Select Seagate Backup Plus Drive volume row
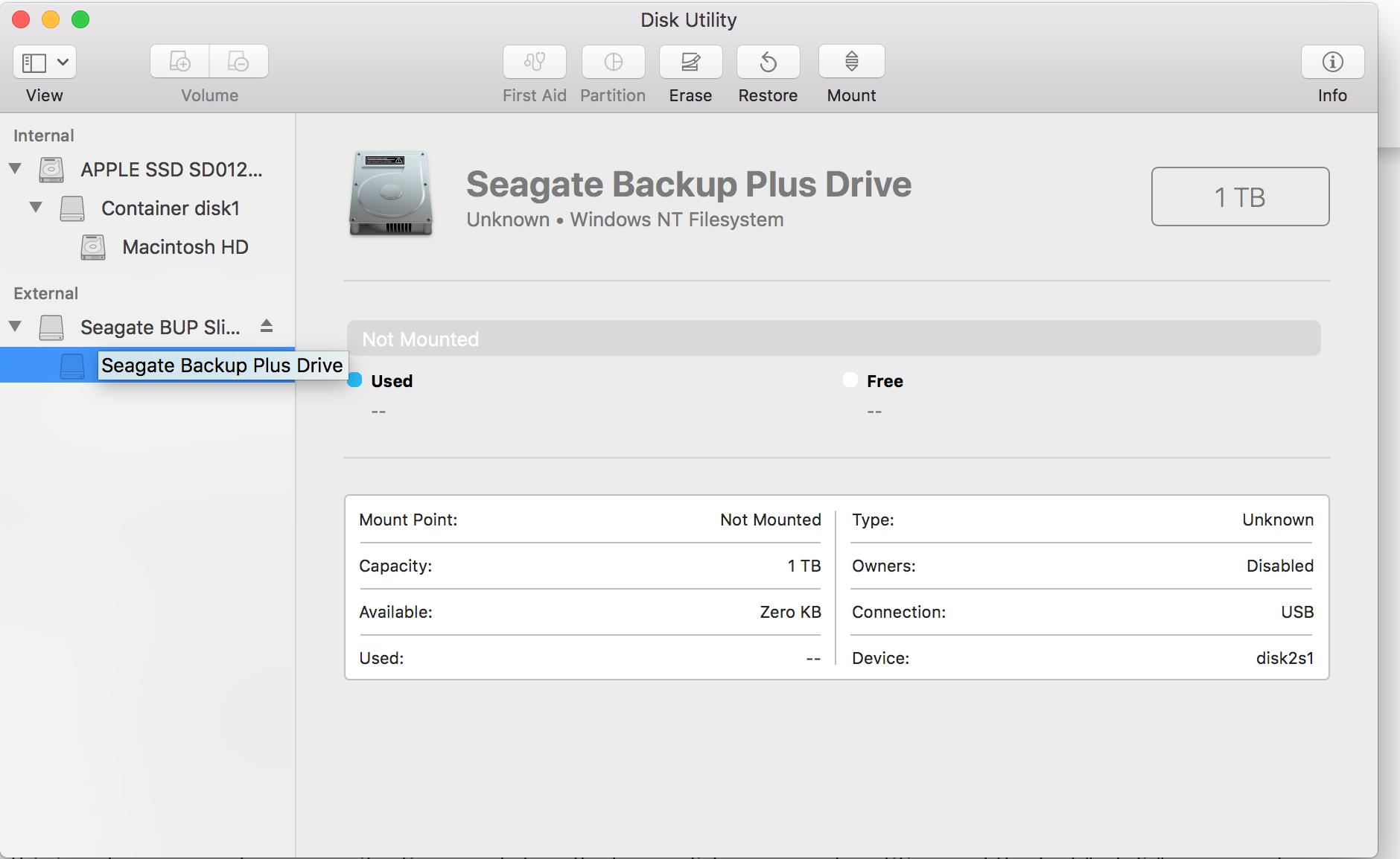 [x=147, y=365]
